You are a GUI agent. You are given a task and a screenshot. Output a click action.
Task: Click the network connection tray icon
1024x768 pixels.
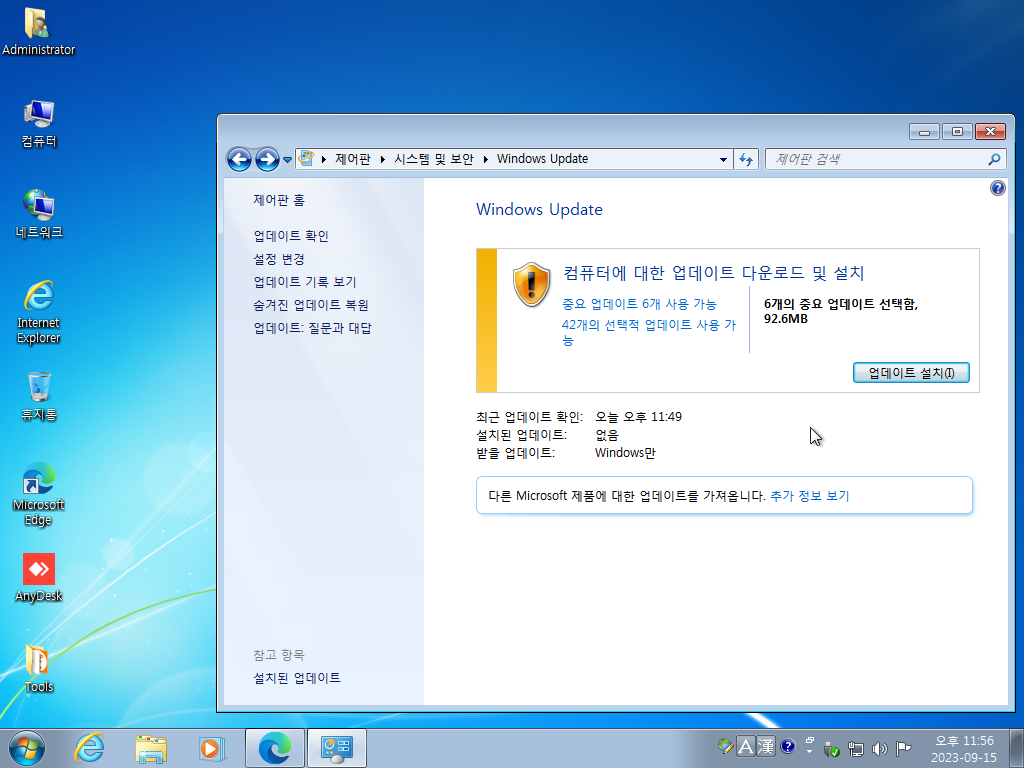pyautogui.click(x=856, y=749)
